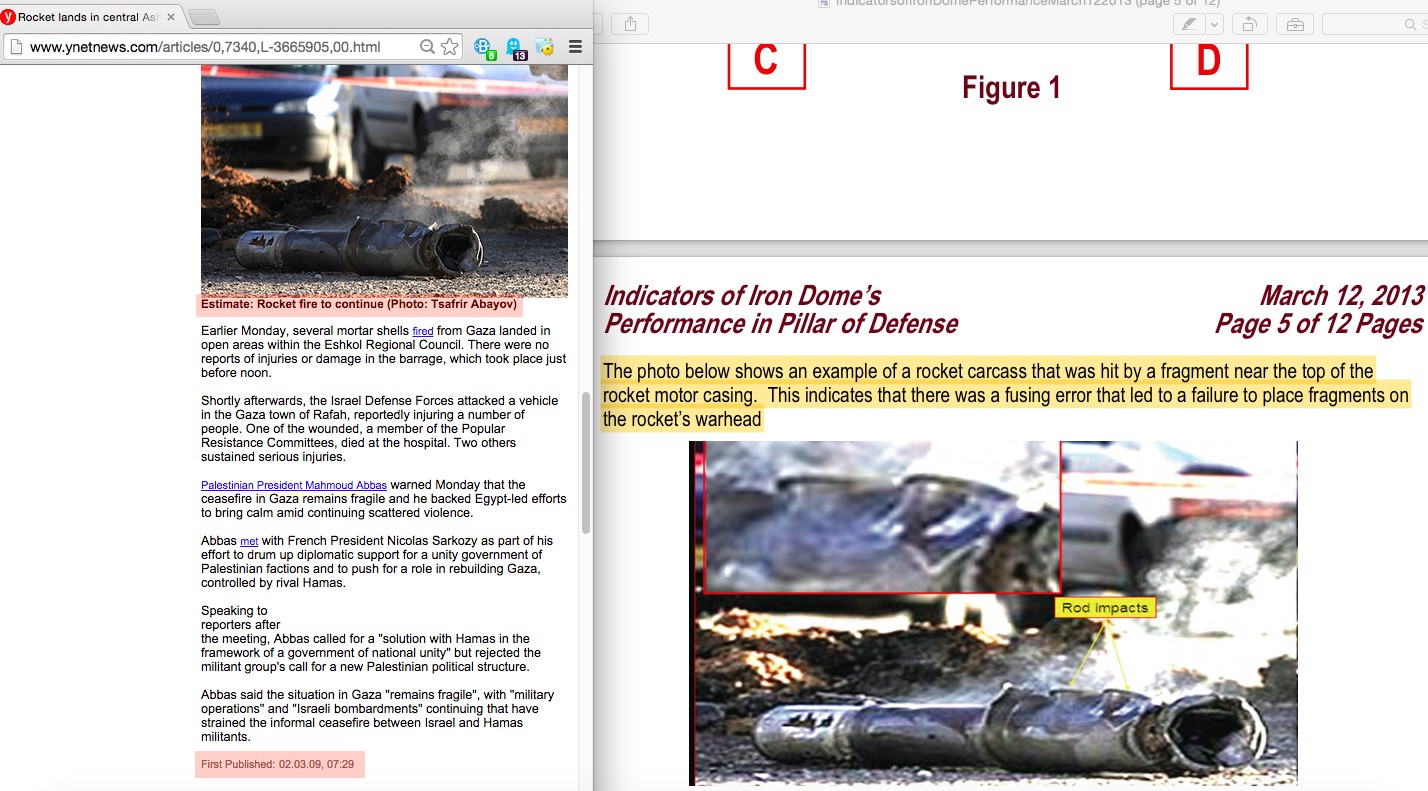Click the highlight pen tool in Preview
This screenshot has width=1428, height=791.
1190,24
